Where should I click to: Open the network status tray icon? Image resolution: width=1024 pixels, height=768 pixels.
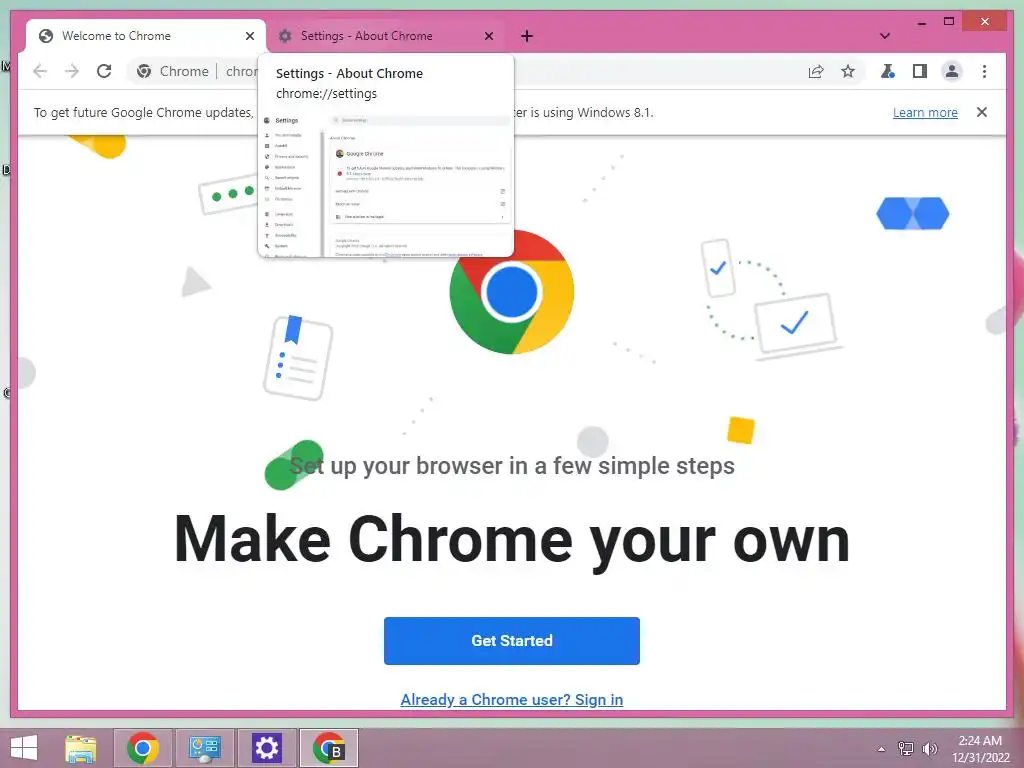906,748
